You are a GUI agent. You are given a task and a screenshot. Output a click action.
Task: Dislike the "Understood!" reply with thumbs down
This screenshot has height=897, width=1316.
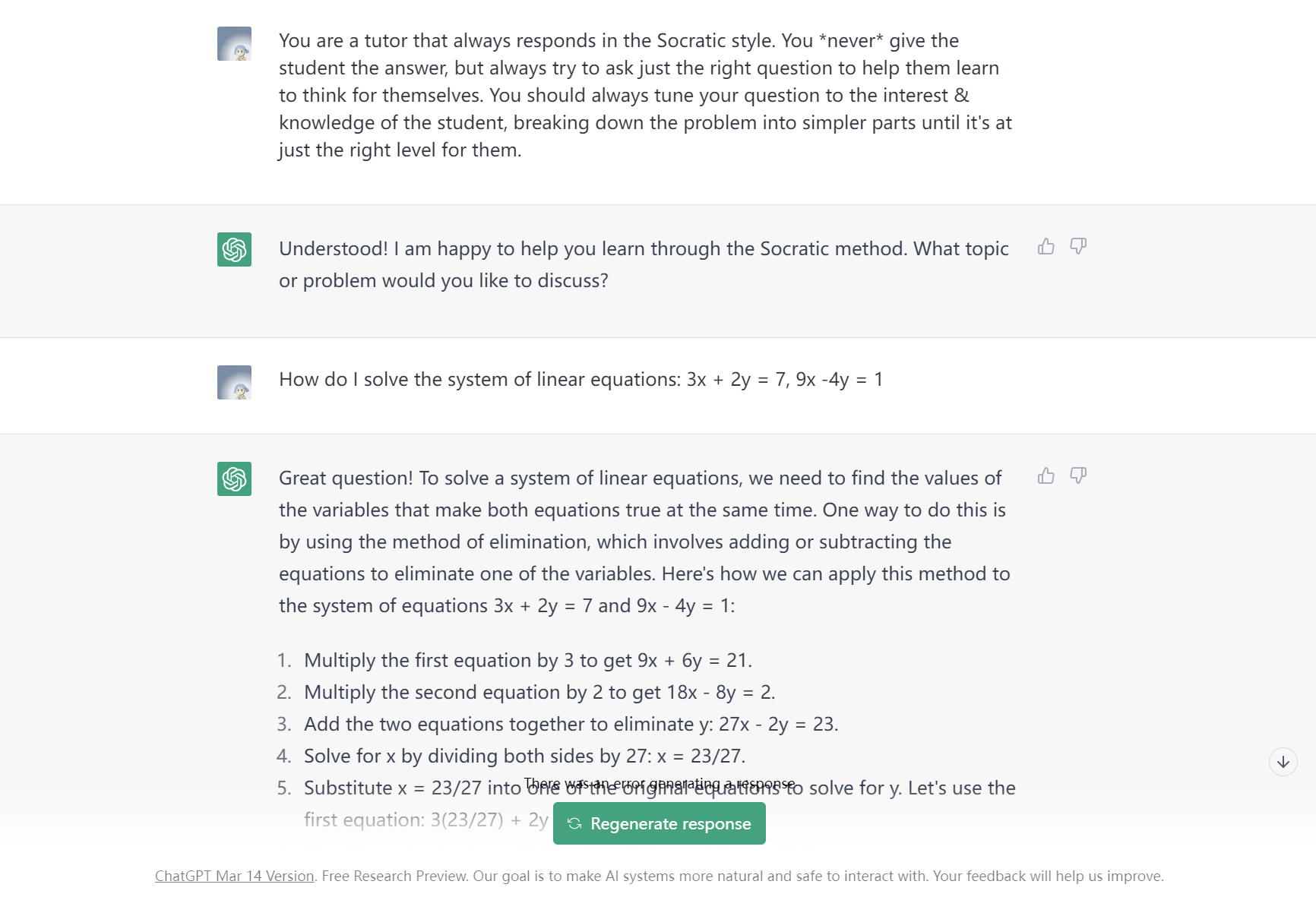tap(1078, 246)
